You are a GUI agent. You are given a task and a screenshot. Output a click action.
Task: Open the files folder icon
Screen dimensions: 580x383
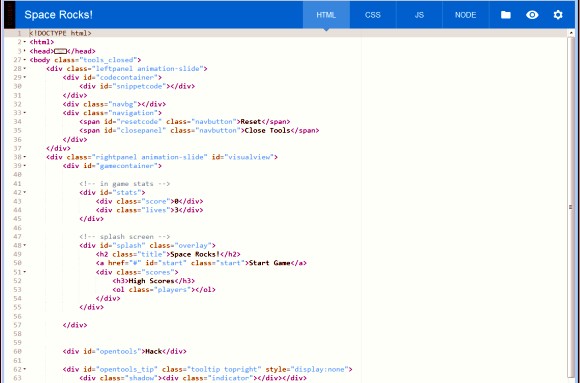[x=506, y=15]
